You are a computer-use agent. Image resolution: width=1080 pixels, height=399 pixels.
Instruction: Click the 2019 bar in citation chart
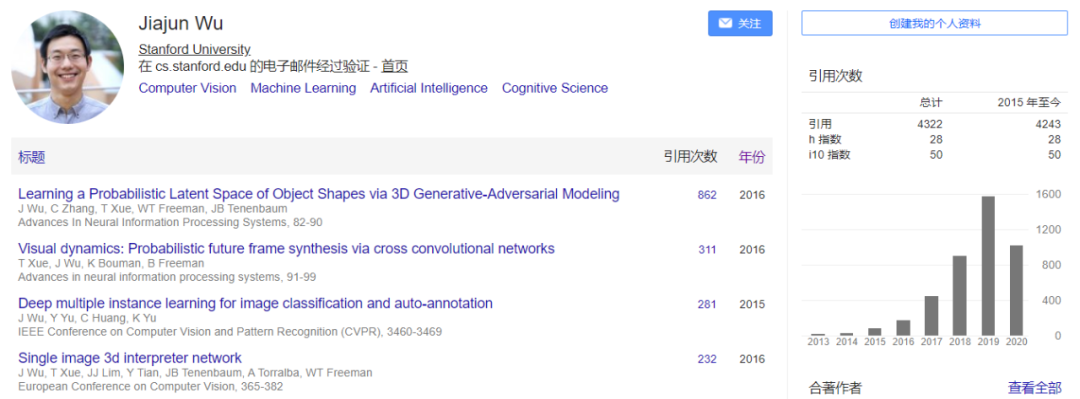(x=988, y=266)
